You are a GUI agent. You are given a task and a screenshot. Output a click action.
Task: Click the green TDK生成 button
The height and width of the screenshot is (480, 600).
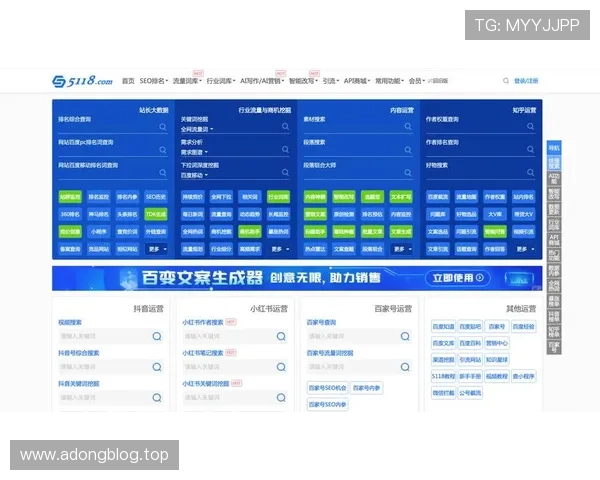156,214
